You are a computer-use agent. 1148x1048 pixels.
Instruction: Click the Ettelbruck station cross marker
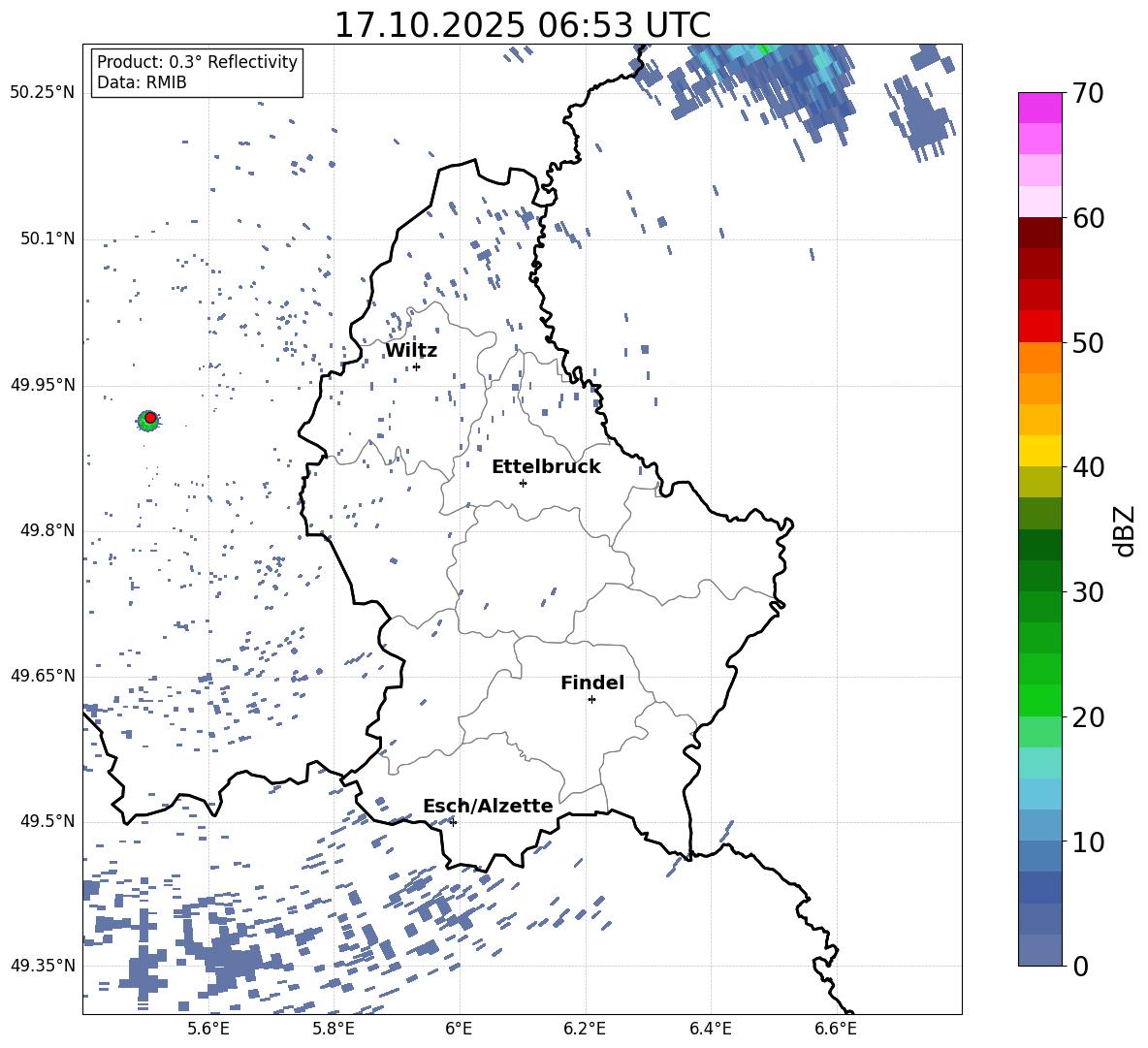click(523, 483)
